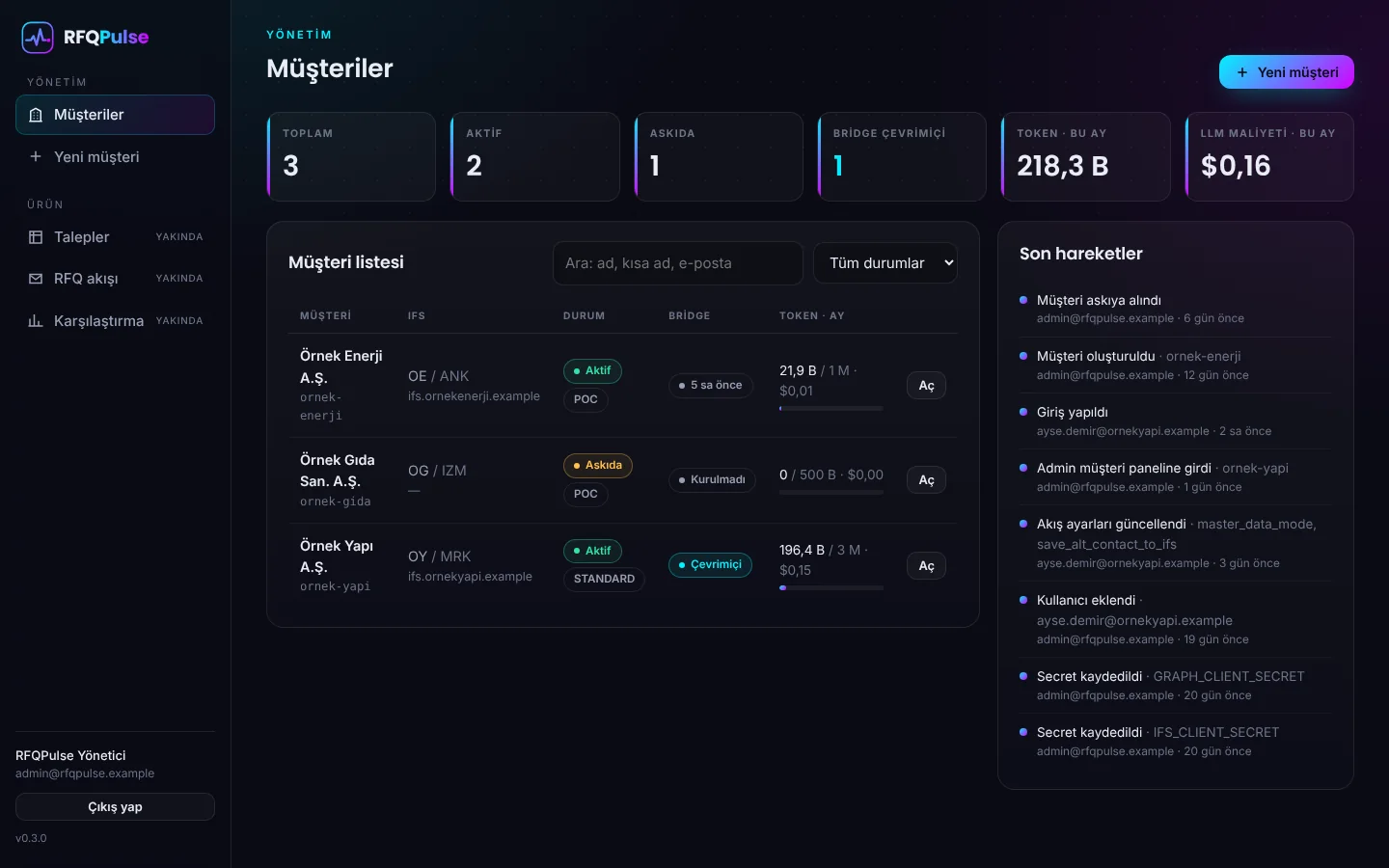Click Aç button for Örnek Gıda San. A.Ş.
Image resolution: width=1389 pixels, height=868 pixels.
926,480
